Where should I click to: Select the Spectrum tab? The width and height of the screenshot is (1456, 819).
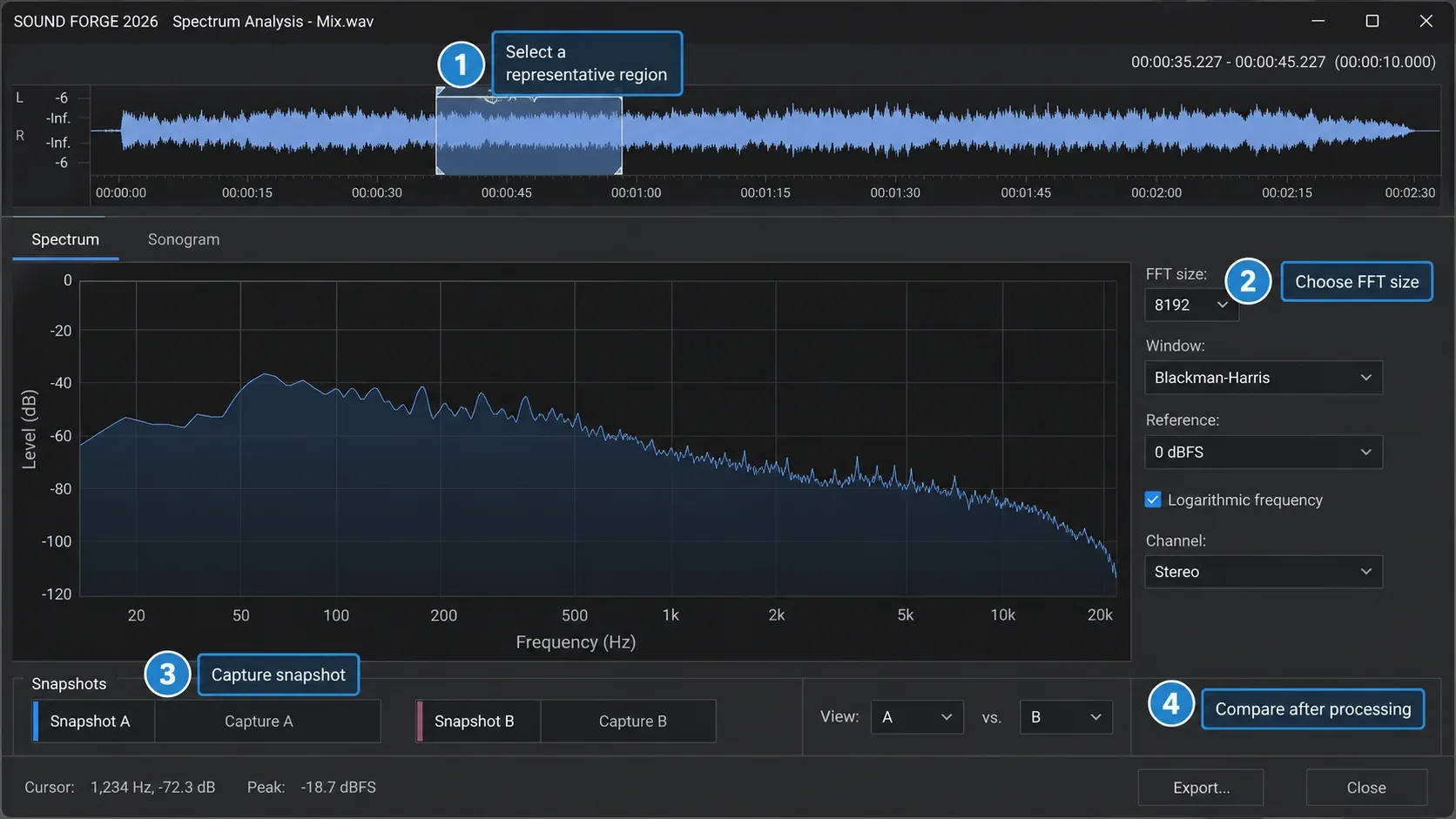(x=65, y=239)
